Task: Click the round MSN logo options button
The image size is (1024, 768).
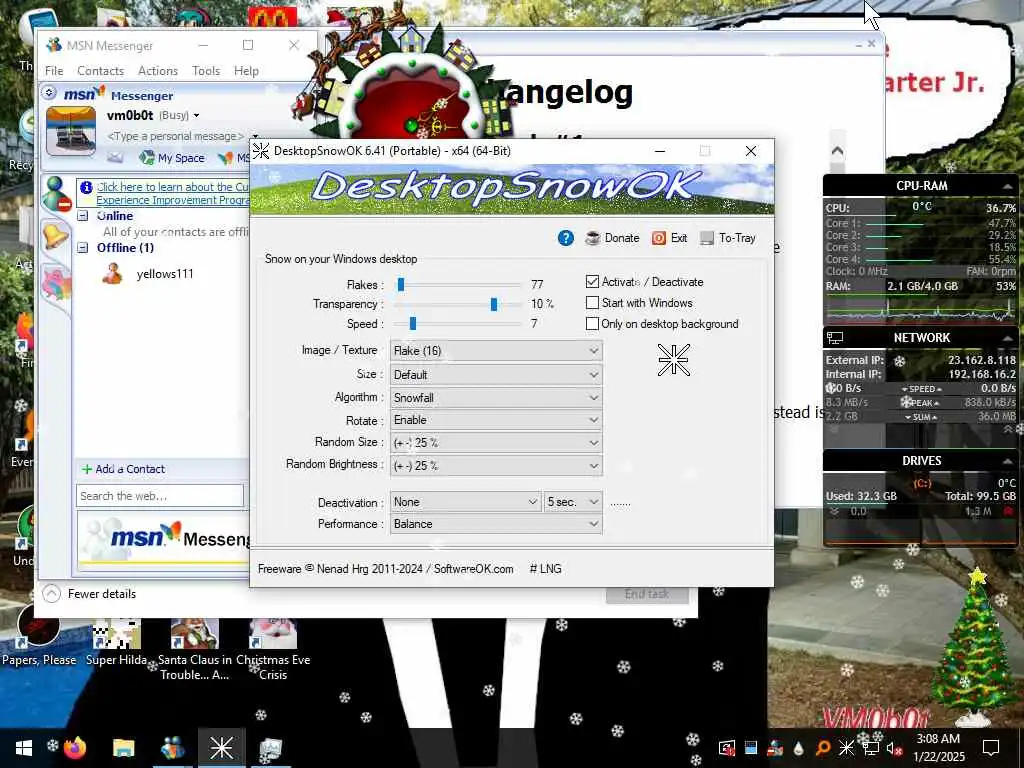Action: click(x=50, y=93)
